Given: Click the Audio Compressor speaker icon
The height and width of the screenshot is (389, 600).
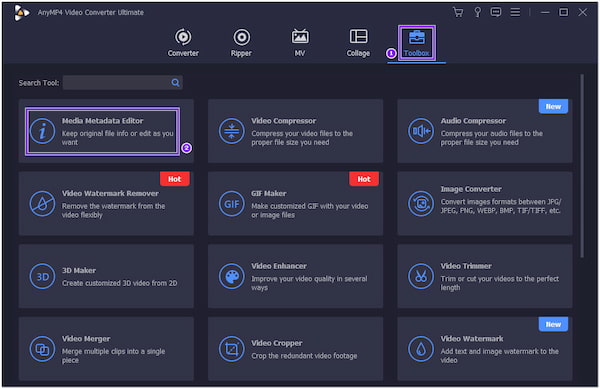Looking at the screenshot, I should pyautogui.click(x=421, y=131).
